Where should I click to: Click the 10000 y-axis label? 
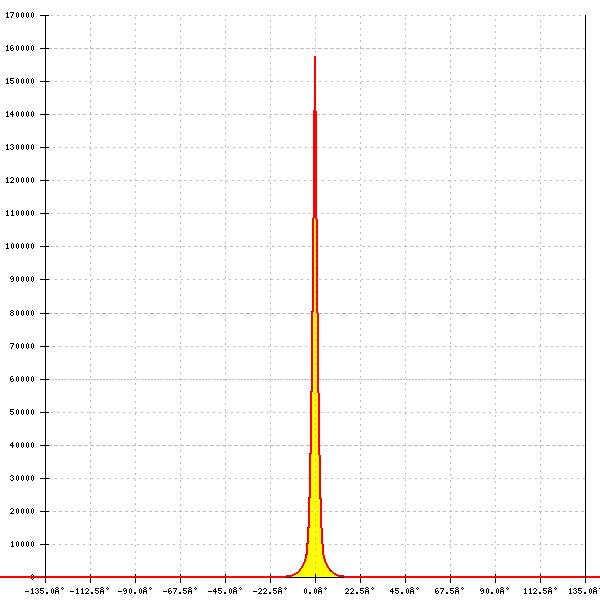(x=22, y=544)
